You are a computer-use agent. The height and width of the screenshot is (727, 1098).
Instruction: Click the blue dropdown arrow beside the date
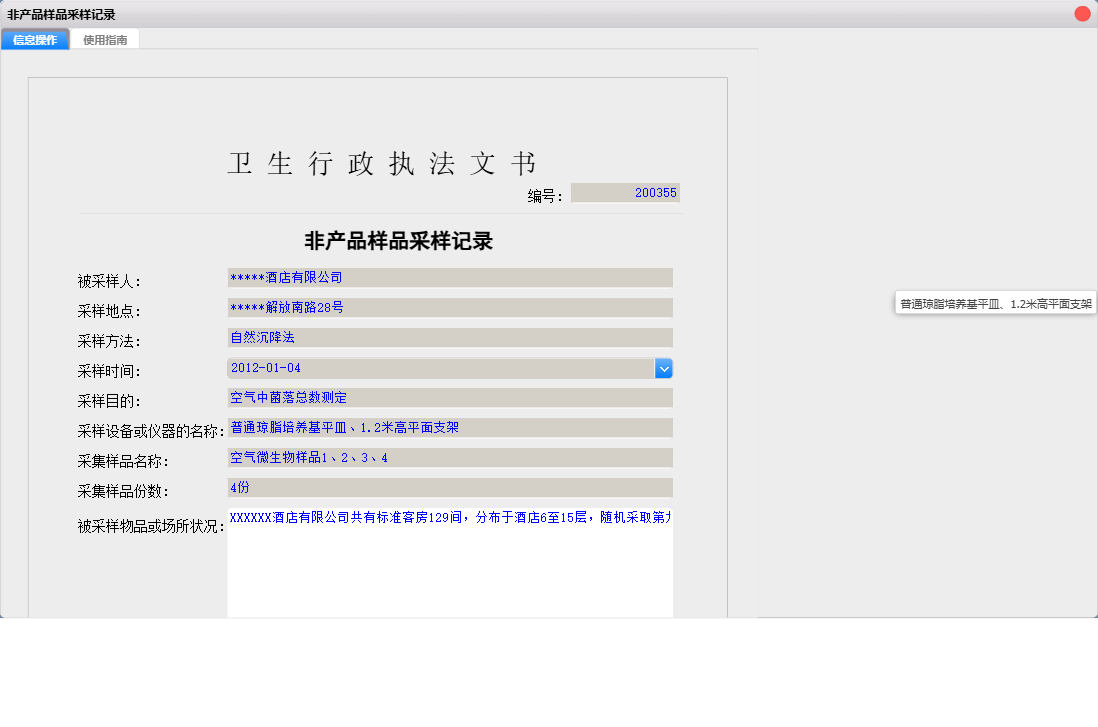coord(663,368)
